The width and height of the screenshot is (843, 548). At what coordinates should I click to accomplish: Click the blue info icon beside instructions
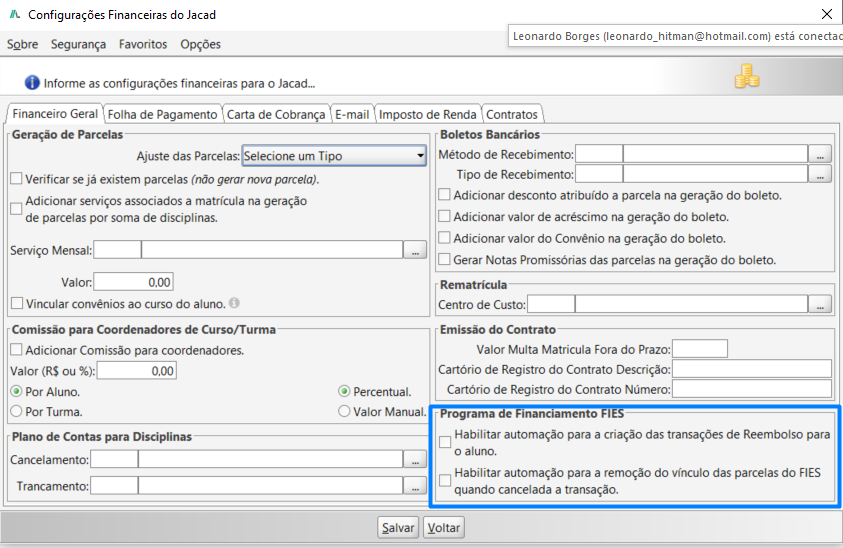point(32,83)
